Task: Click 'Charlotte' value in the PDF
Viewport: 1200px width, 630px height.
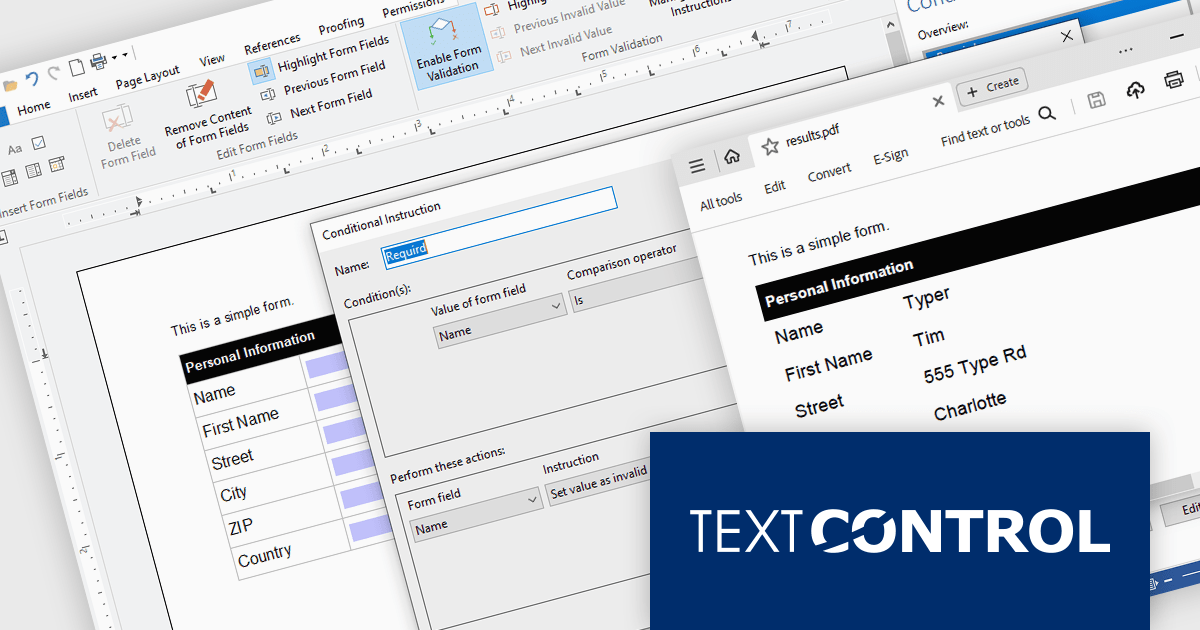Action: click(970, 407)
